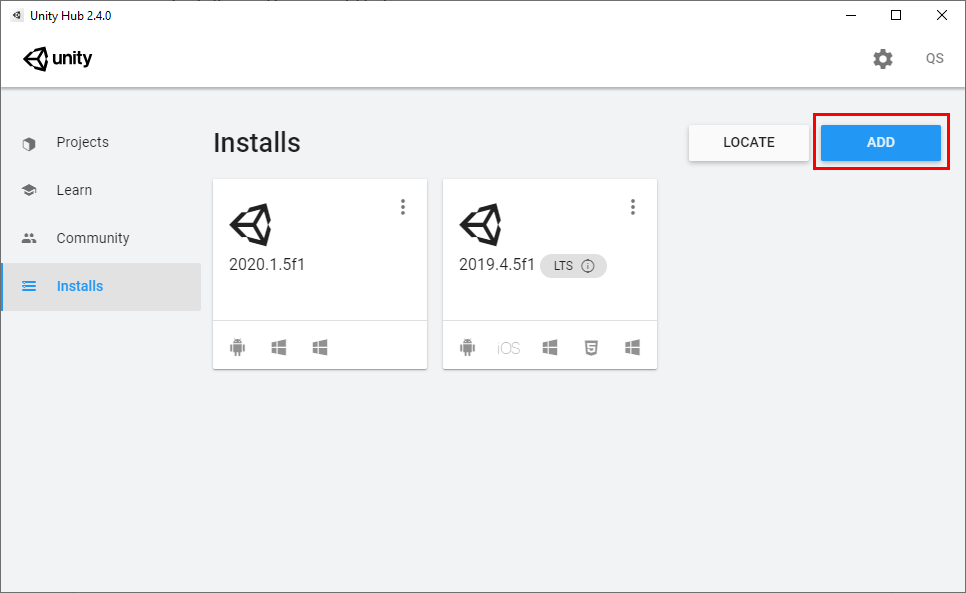The image size is (966, 593).
Task: Switch to the Community section
Action: click(x=93, y=238)
